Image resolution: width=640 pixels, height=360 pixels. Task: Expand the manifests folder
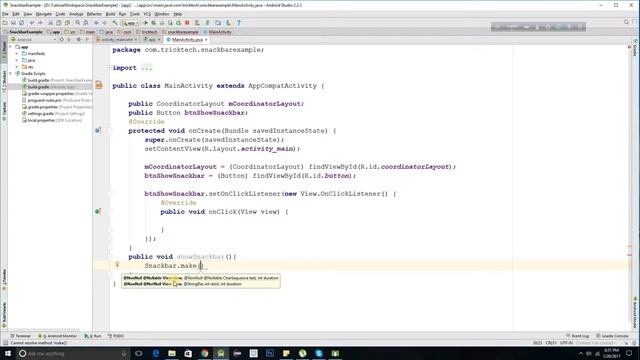pos(17,53)
